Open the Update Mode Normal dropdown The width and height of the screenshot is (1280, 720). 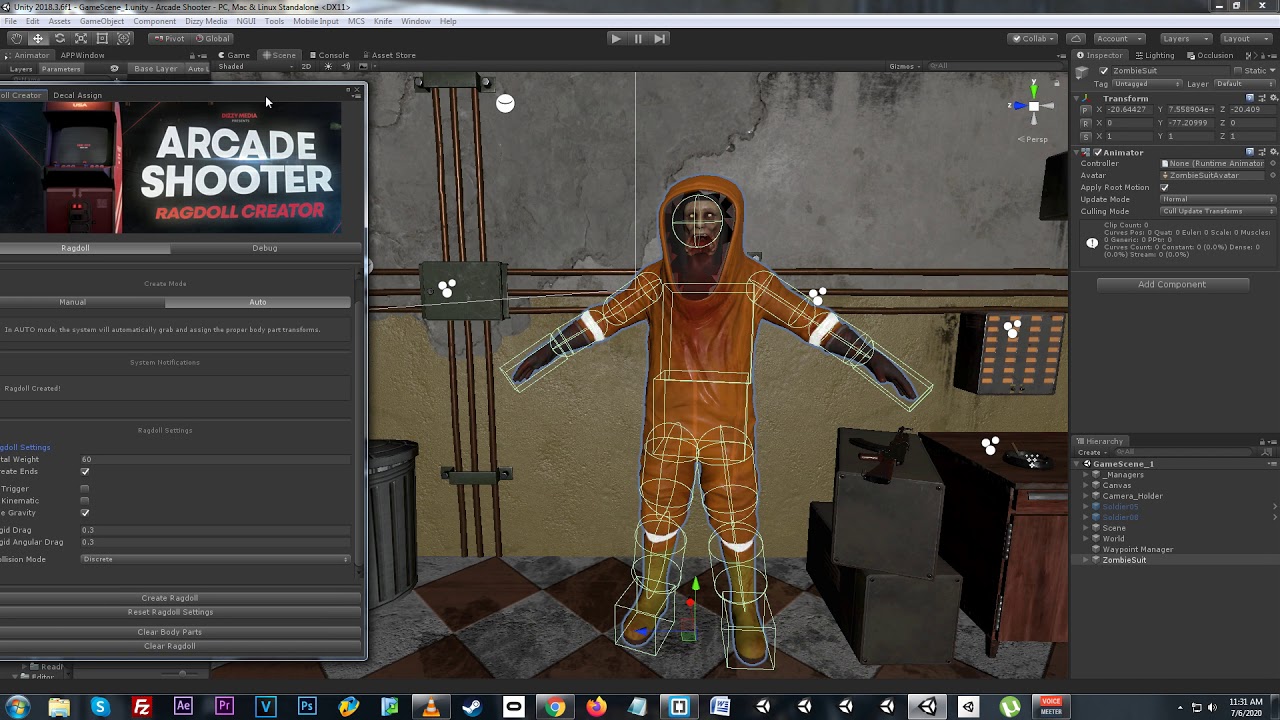(x=1218, y=199)
